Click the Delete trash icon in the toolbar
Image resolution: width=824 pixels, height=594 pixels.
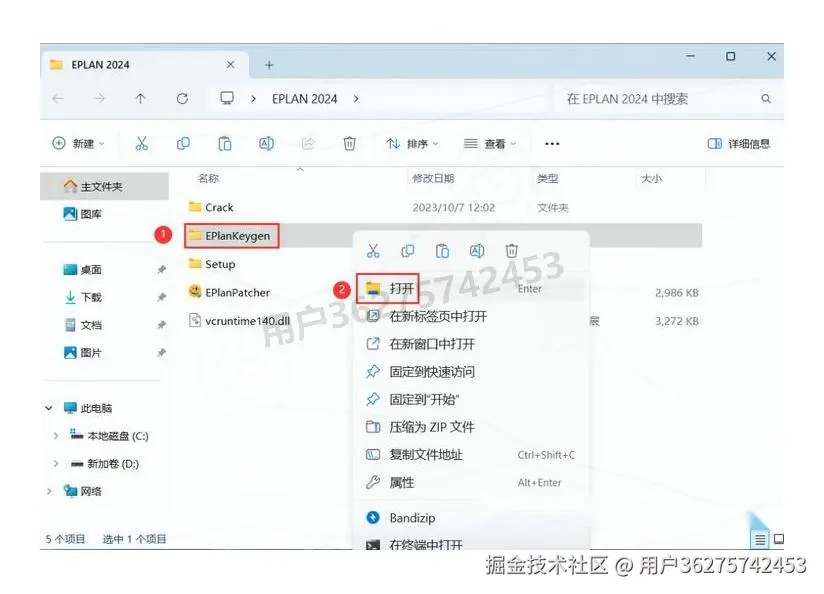(x=349, y=144)
